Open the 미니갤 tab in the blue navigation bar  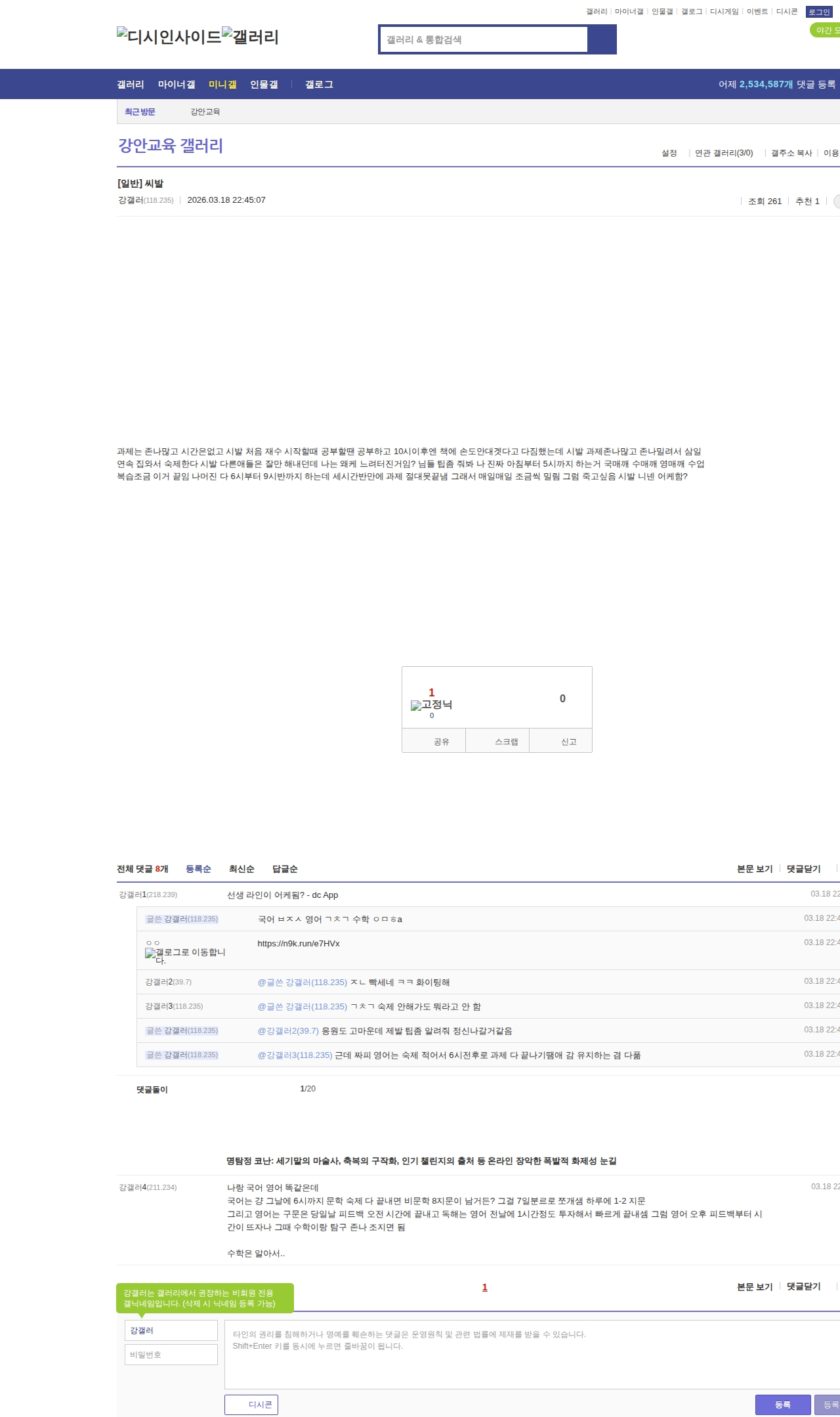pos(222,85)
